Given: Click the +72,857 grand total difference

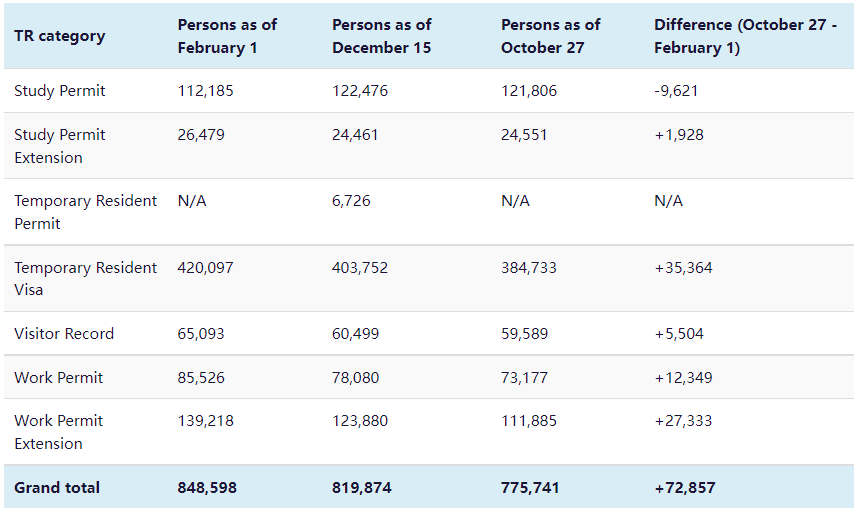Looking at the screenshot, I should pyautogui.click(x=685, y=488).
